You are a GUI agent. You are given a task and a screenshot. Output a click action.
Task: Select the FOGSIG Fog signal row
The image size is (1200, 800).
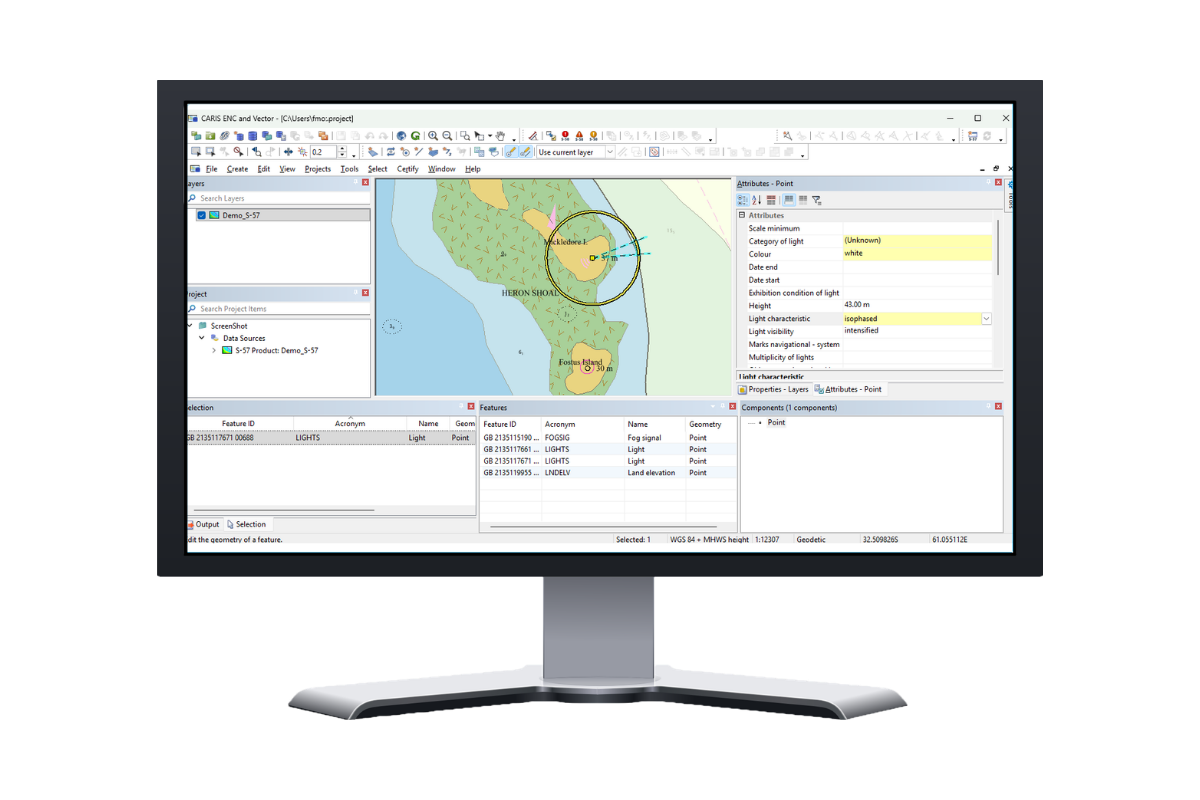(608, 437)
